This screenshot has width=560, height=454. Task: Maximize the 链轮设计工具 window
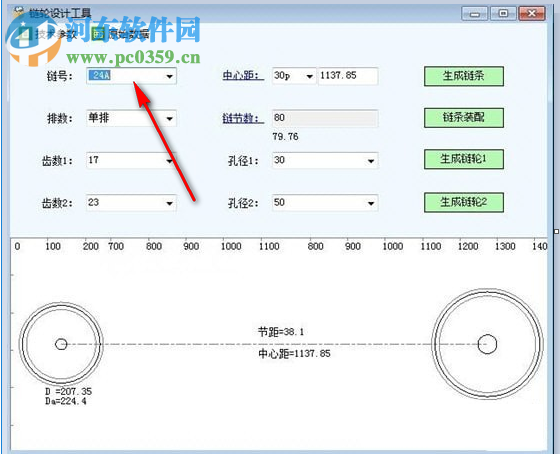coord(503,14)
